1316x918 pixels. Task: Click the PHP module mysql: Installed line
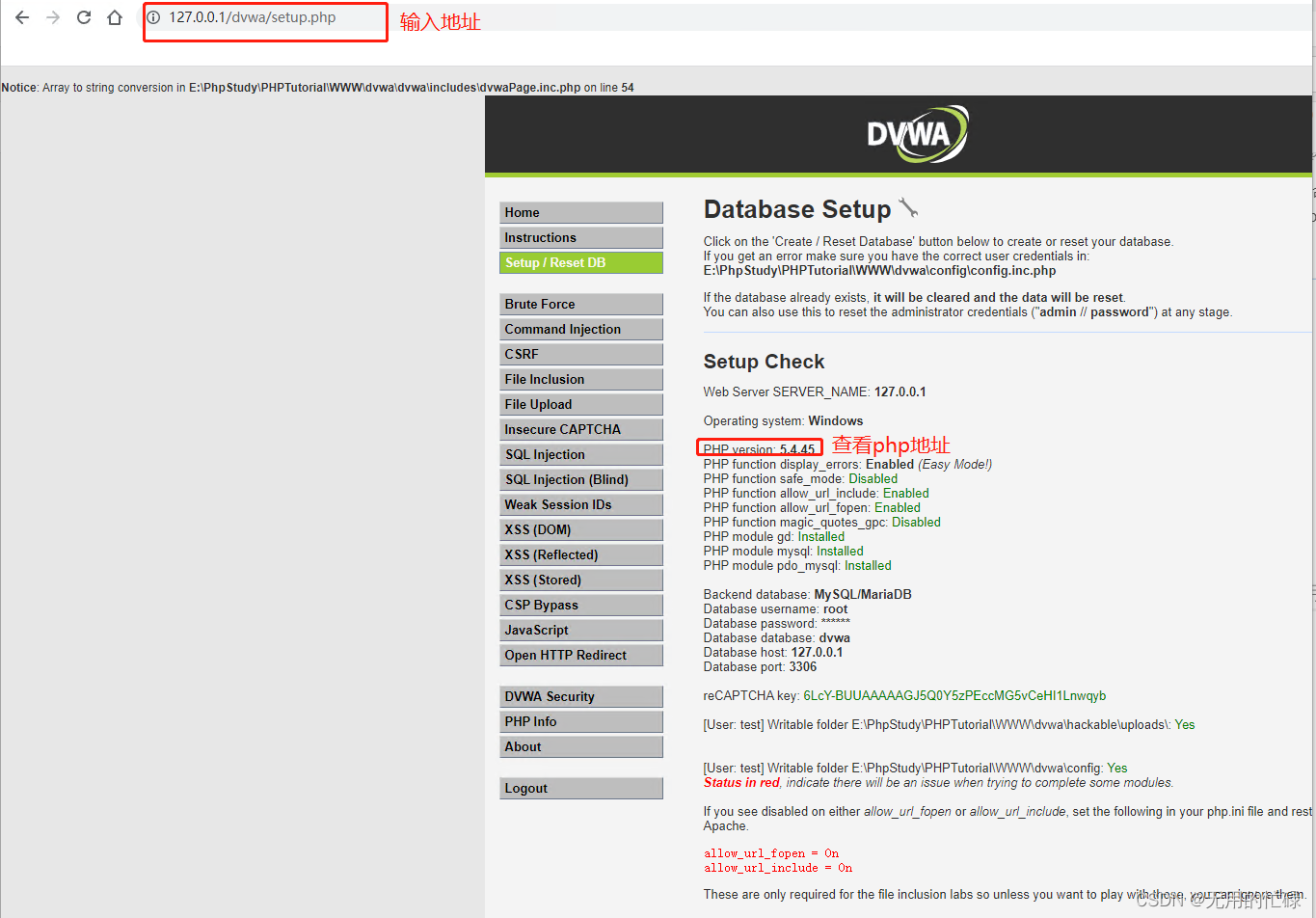(783, 551)
